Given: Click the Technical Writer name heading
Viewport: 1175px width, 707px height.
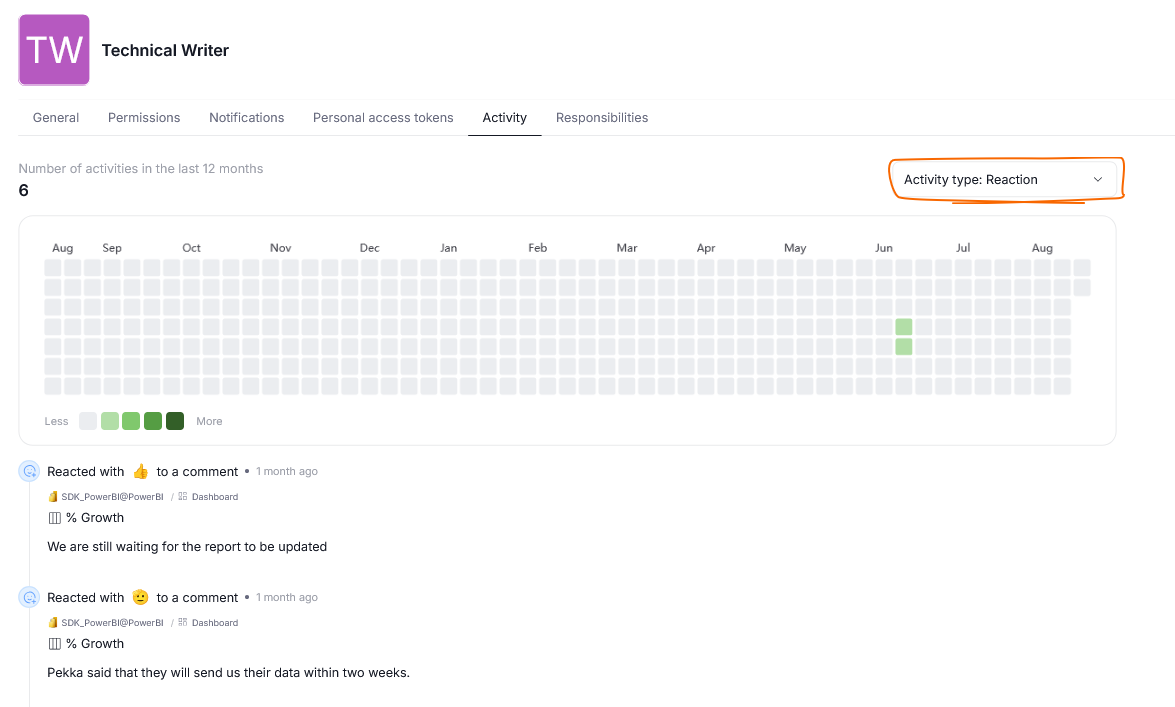Looking at the screenshot, I should pos(166,50).
